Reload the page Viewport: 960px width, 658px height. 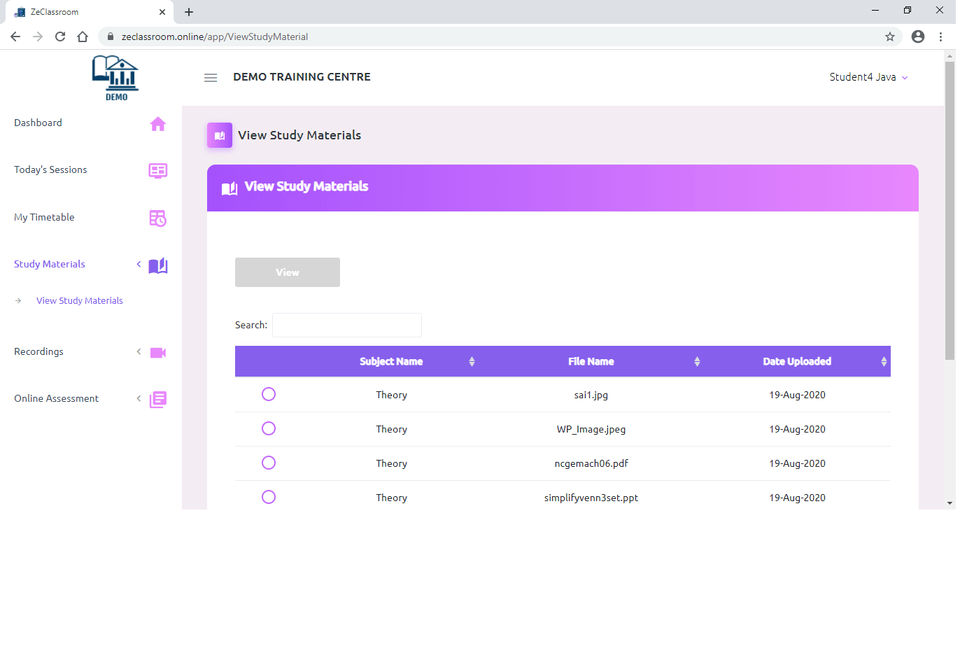click(x=60, y=37)
